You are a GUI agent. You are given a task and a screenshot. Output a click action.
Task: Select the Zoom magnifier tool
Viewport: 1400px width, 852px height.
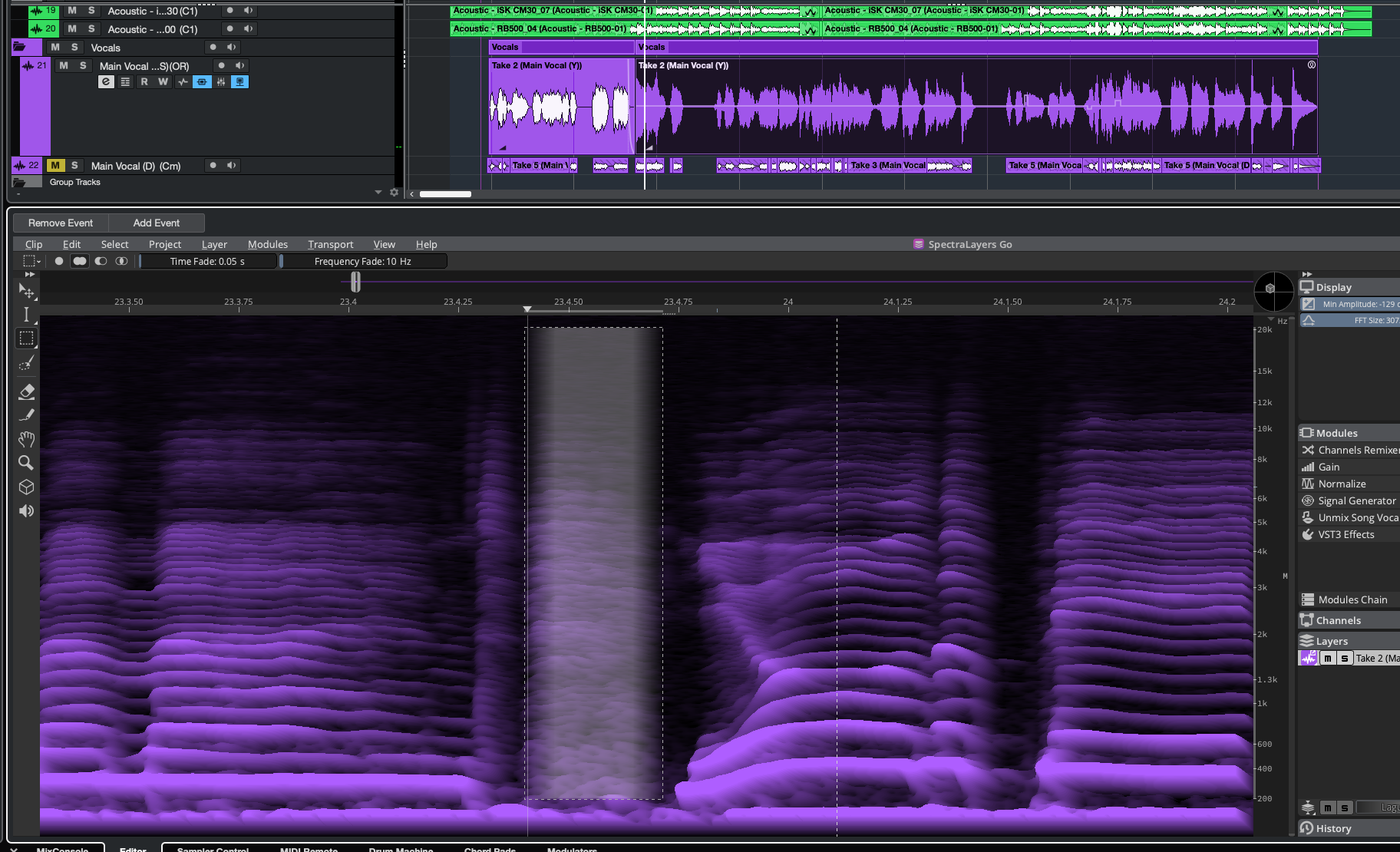click(26, 463)
